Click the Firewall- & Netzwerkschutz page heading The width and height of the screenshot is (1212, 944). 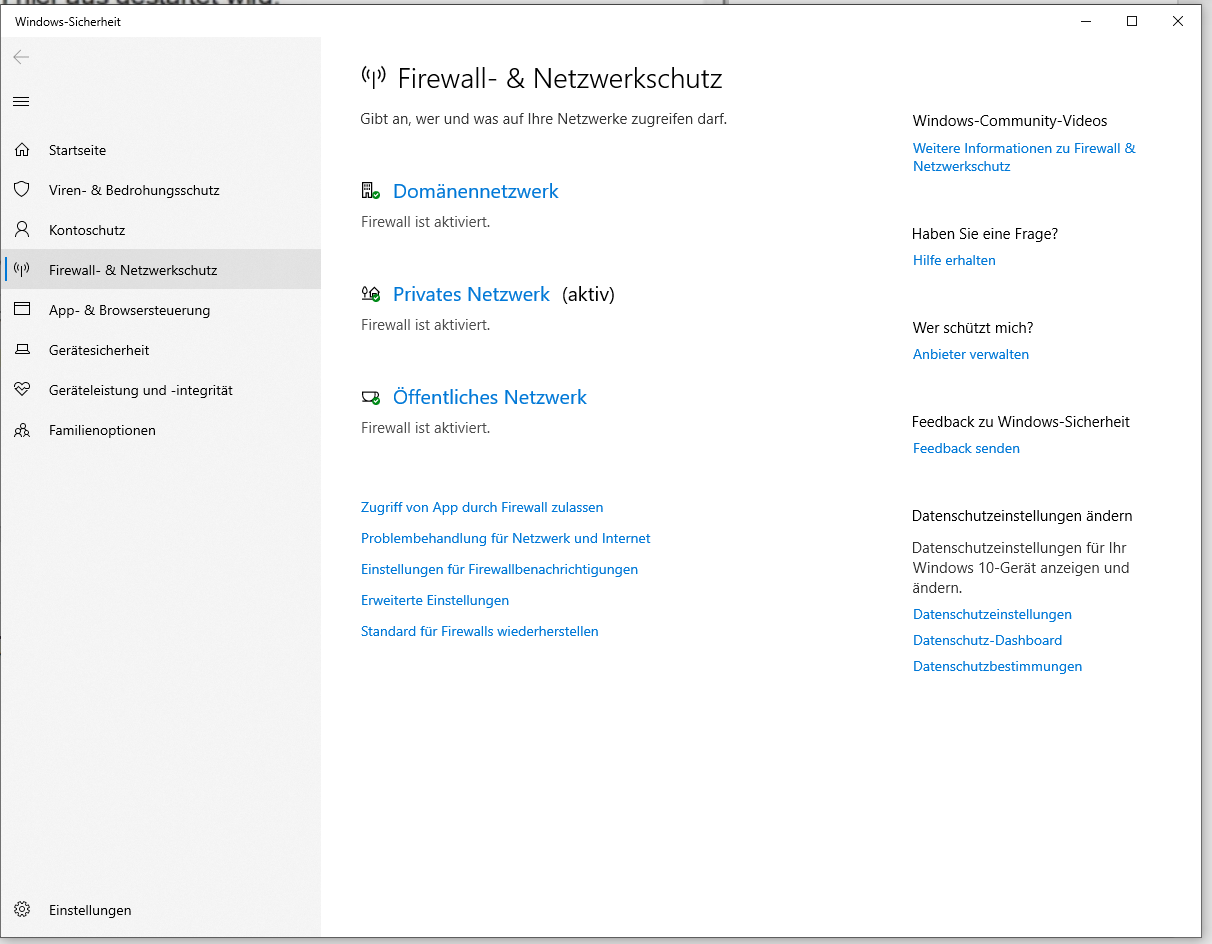pos(560,79)
